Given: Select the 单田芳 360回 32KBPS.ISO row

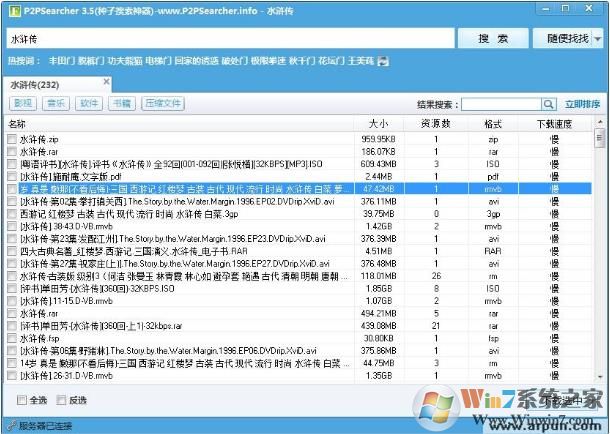Looking at the screenshot, I should point(299,289).
